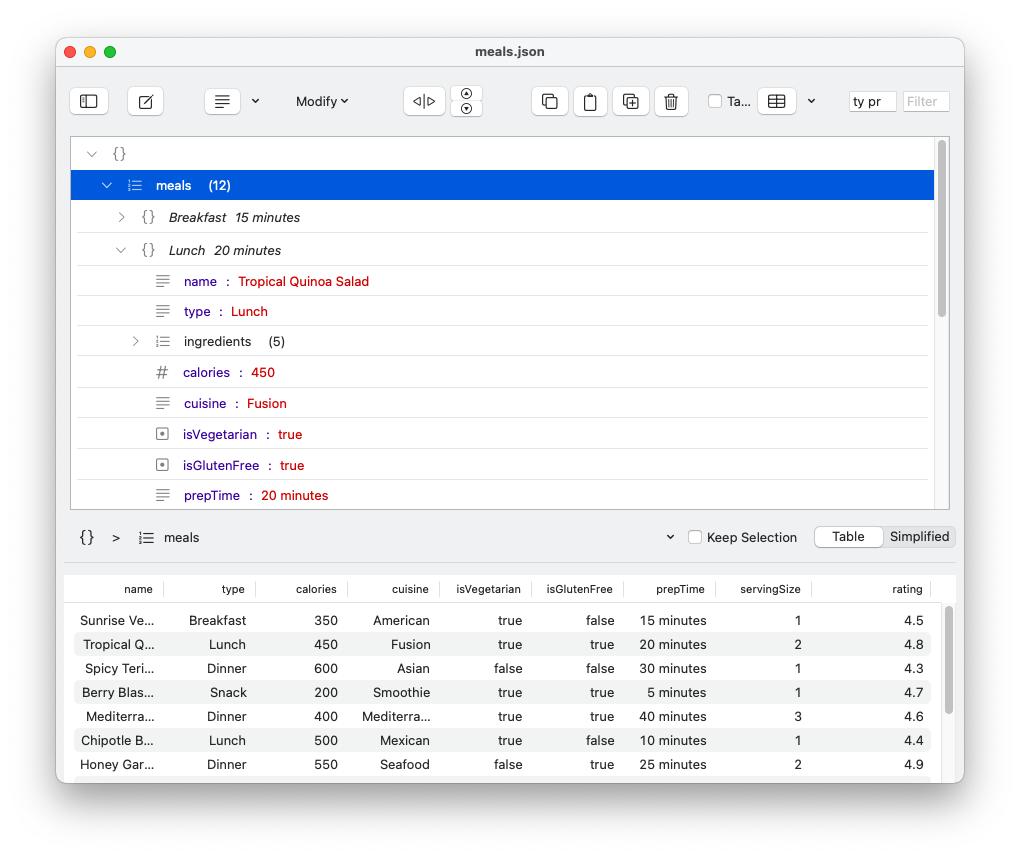This screenshot has height=857, width=1020.
Task: Open the Modify menu
Action: point(322,101)
